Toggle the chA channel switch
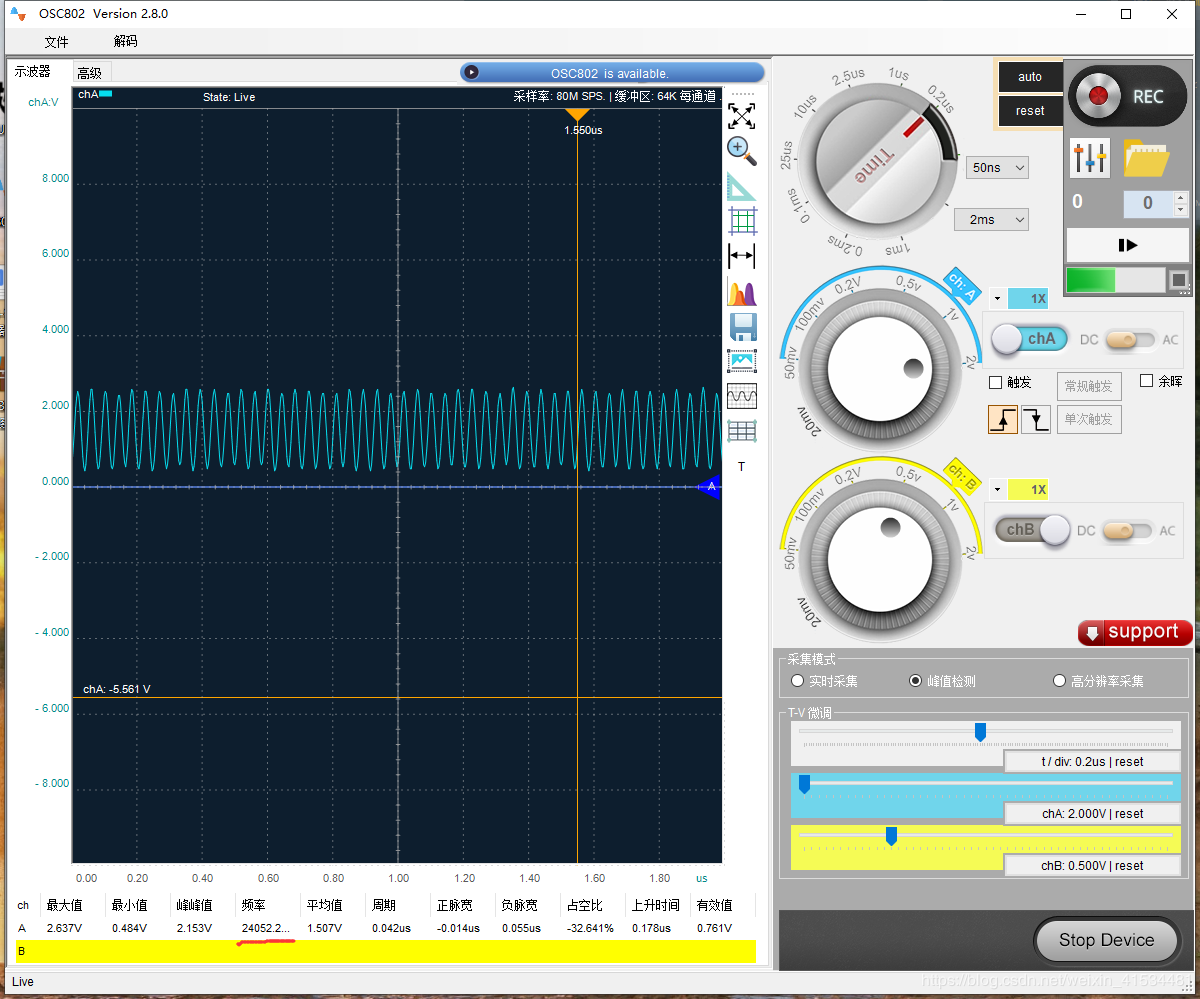The width and height of the screenshot is (1200, 999). (x=1029, y=339)
